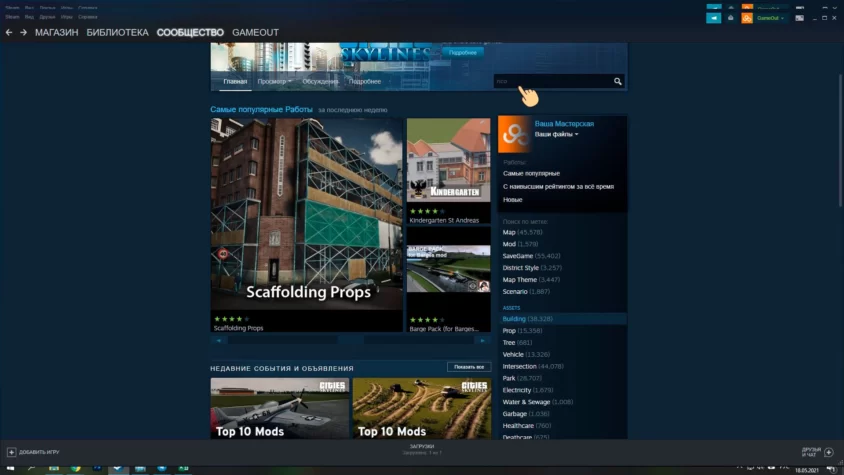Viewport: 844px width, 475px height.
Task: Go to БИБЛИОТЕКА section
Action: click(x=117, y=32)
